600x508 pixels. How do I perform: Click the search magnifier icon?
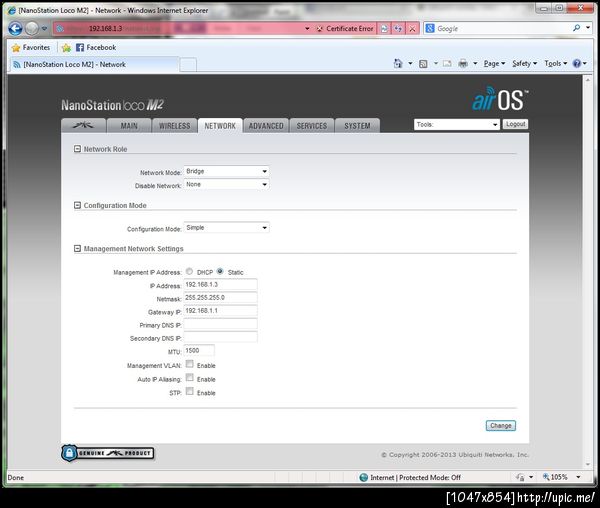coord(576,28)
